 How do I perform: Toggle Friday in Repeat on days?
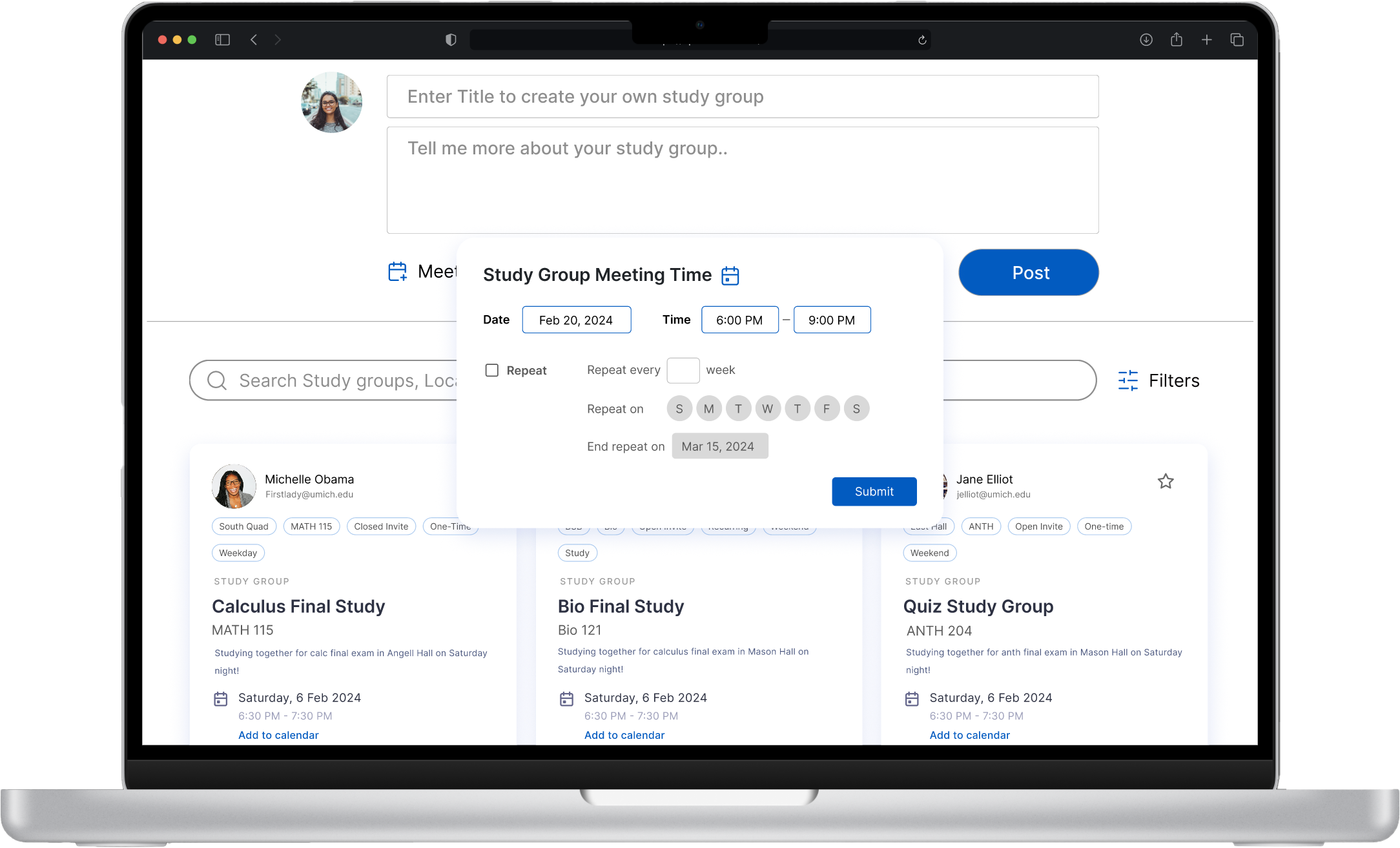[827, 409]
